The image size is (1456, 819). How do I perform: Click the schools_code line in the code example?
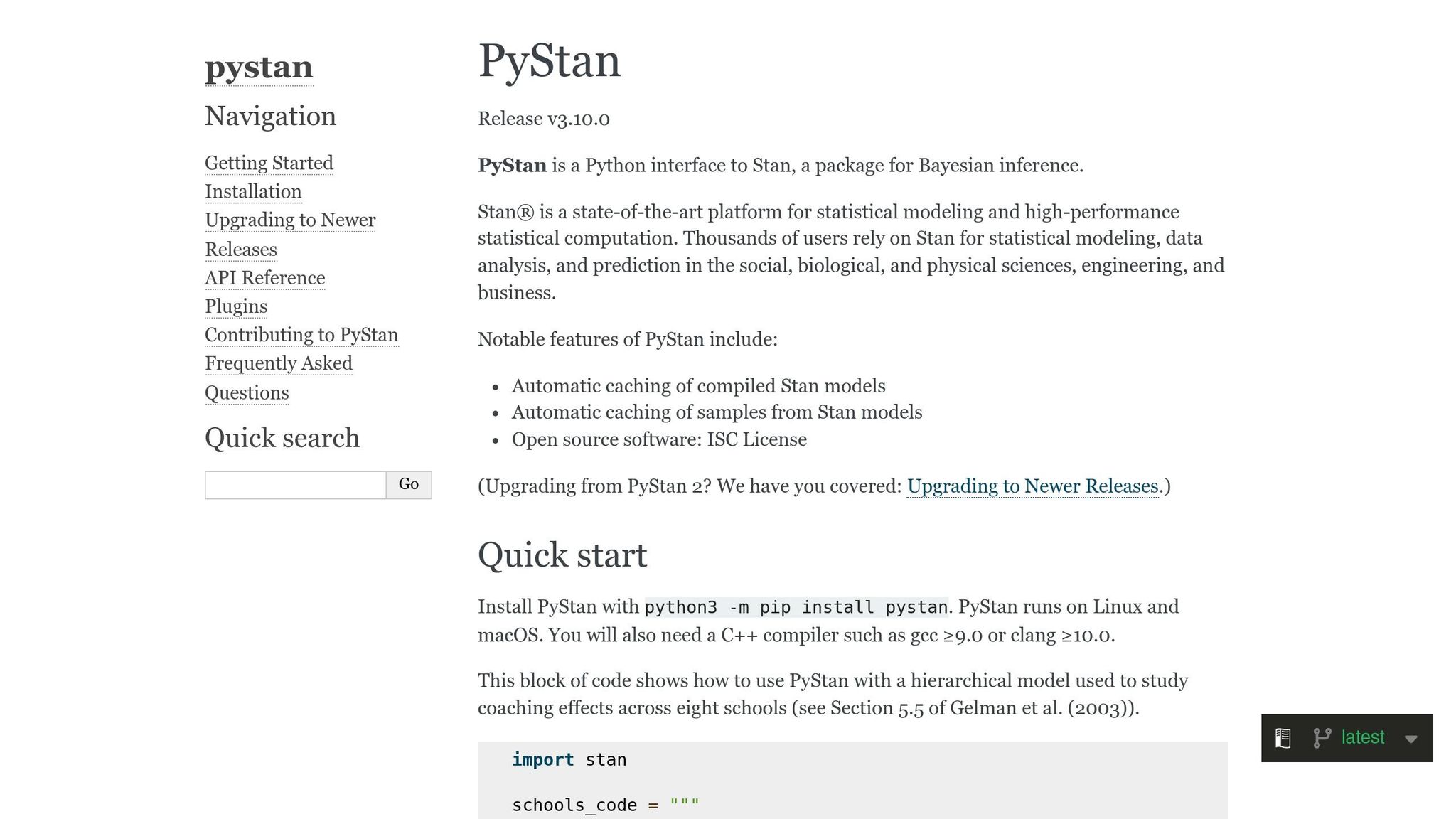click(x=606, y=804)
